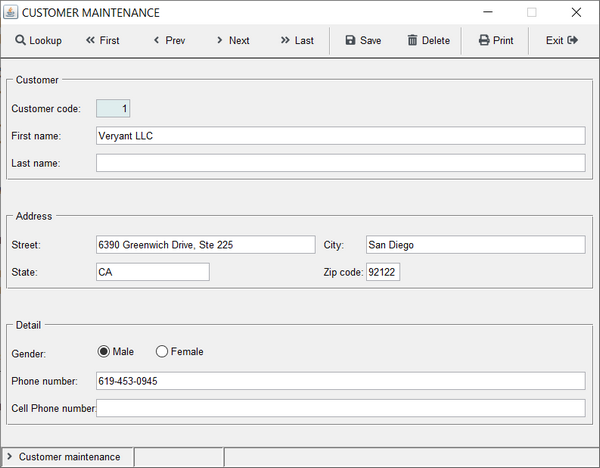The width and height of the screenshot is (600, 468).
Task: Click the First name field
Action: coord(340,135)
